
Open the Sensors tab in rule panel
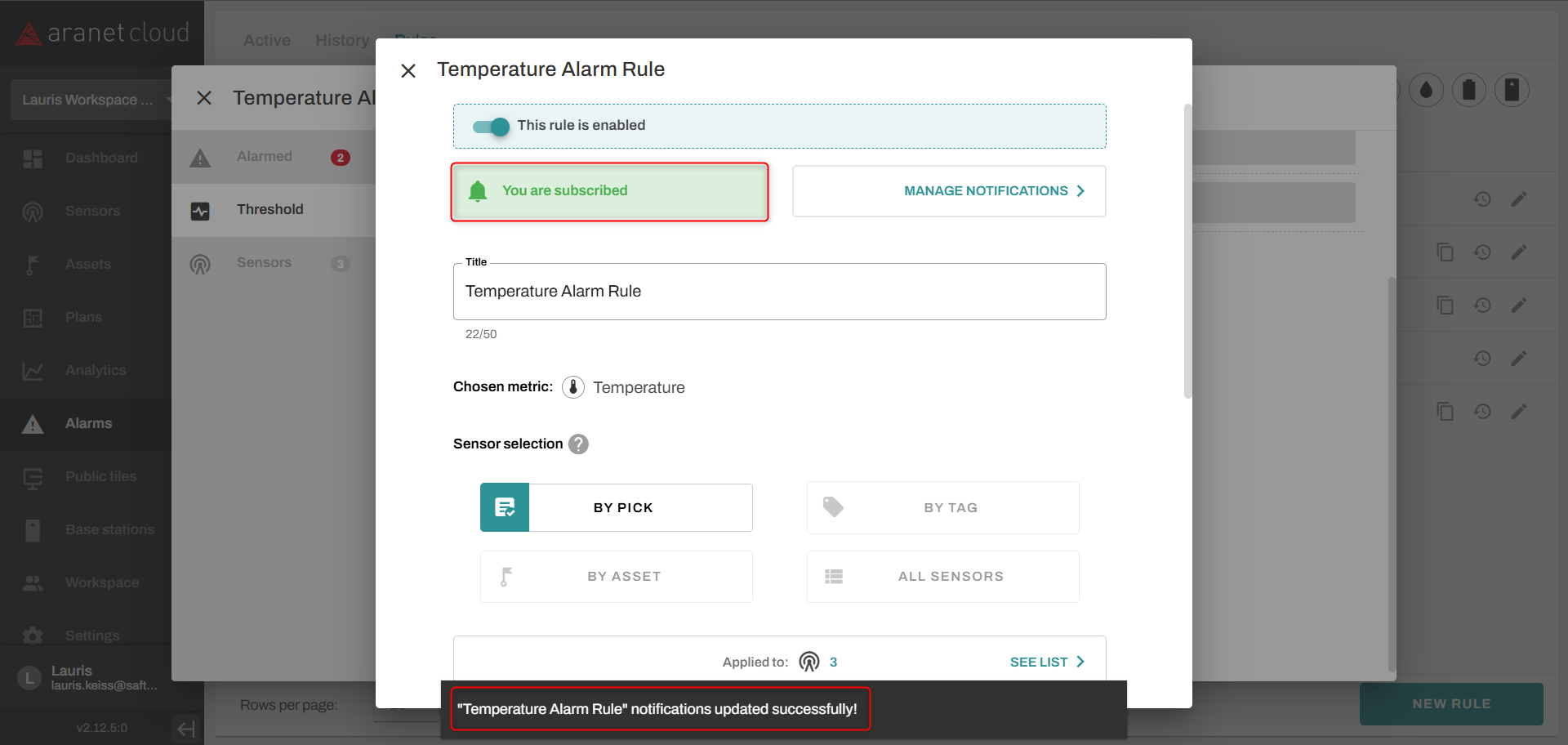point(265,263)
